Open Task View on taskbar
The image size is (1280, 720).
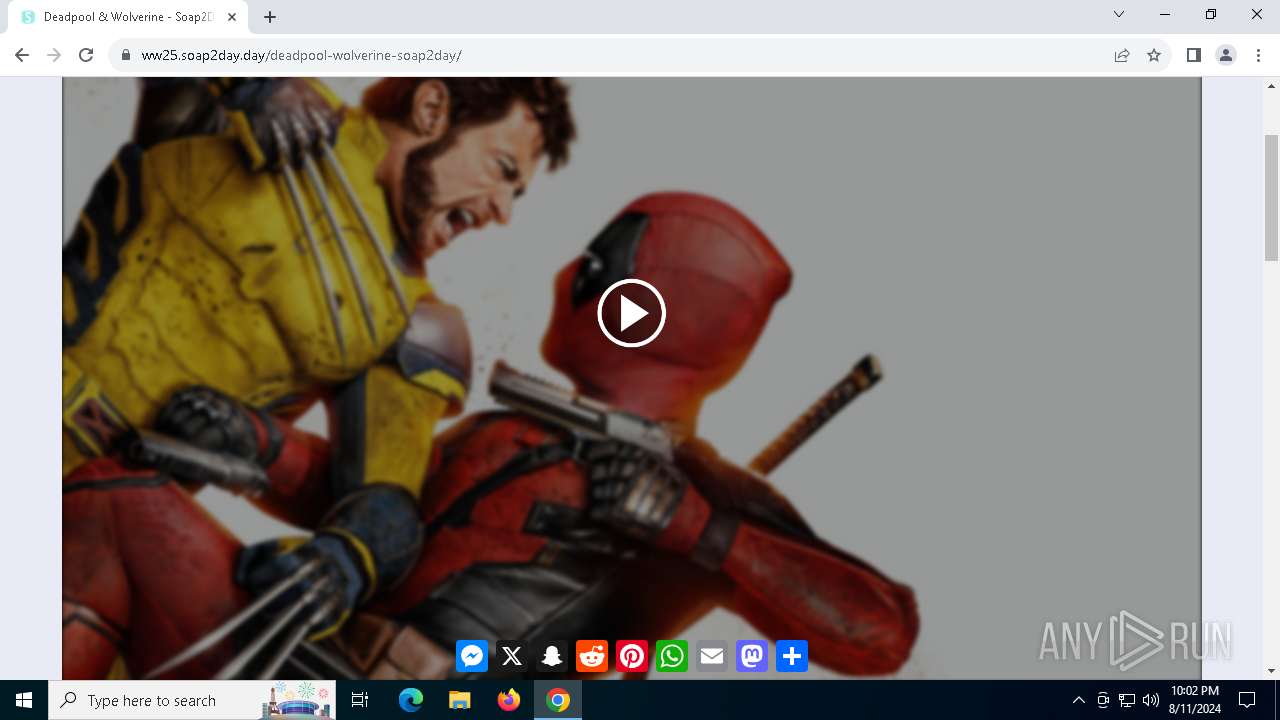pyautogui.click(x=360, y=700)
